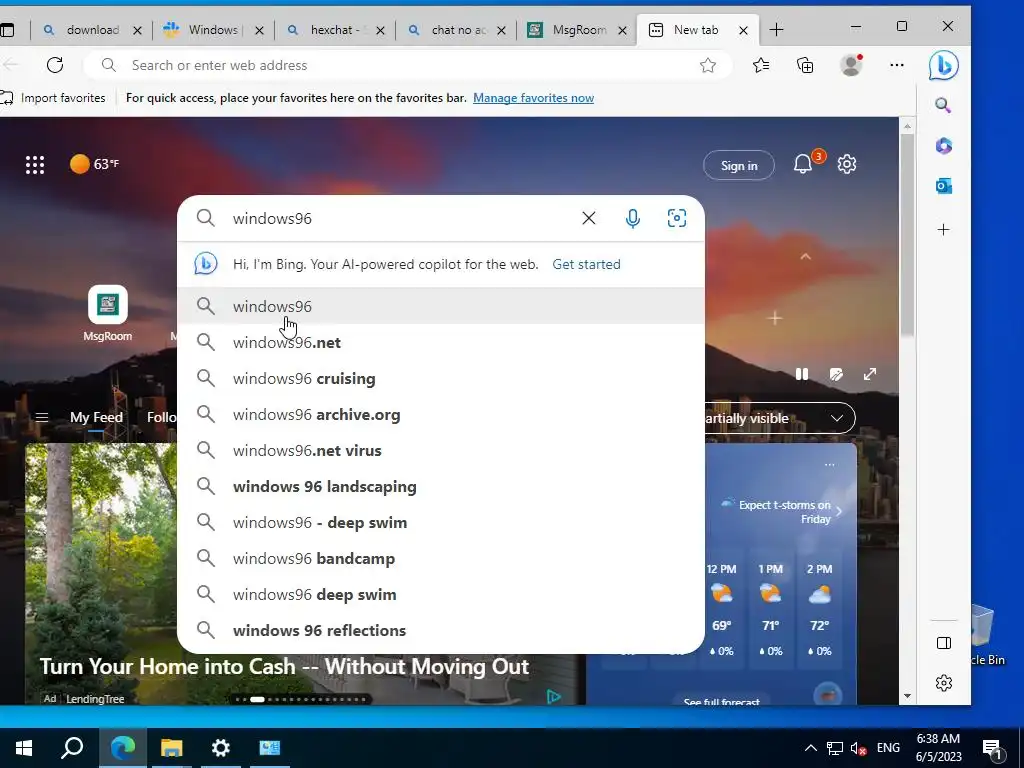The height and width of the screenshot is (768, 1024).
Task: Expand the background to fullscreen icon
Action: (x=870, y=374)
